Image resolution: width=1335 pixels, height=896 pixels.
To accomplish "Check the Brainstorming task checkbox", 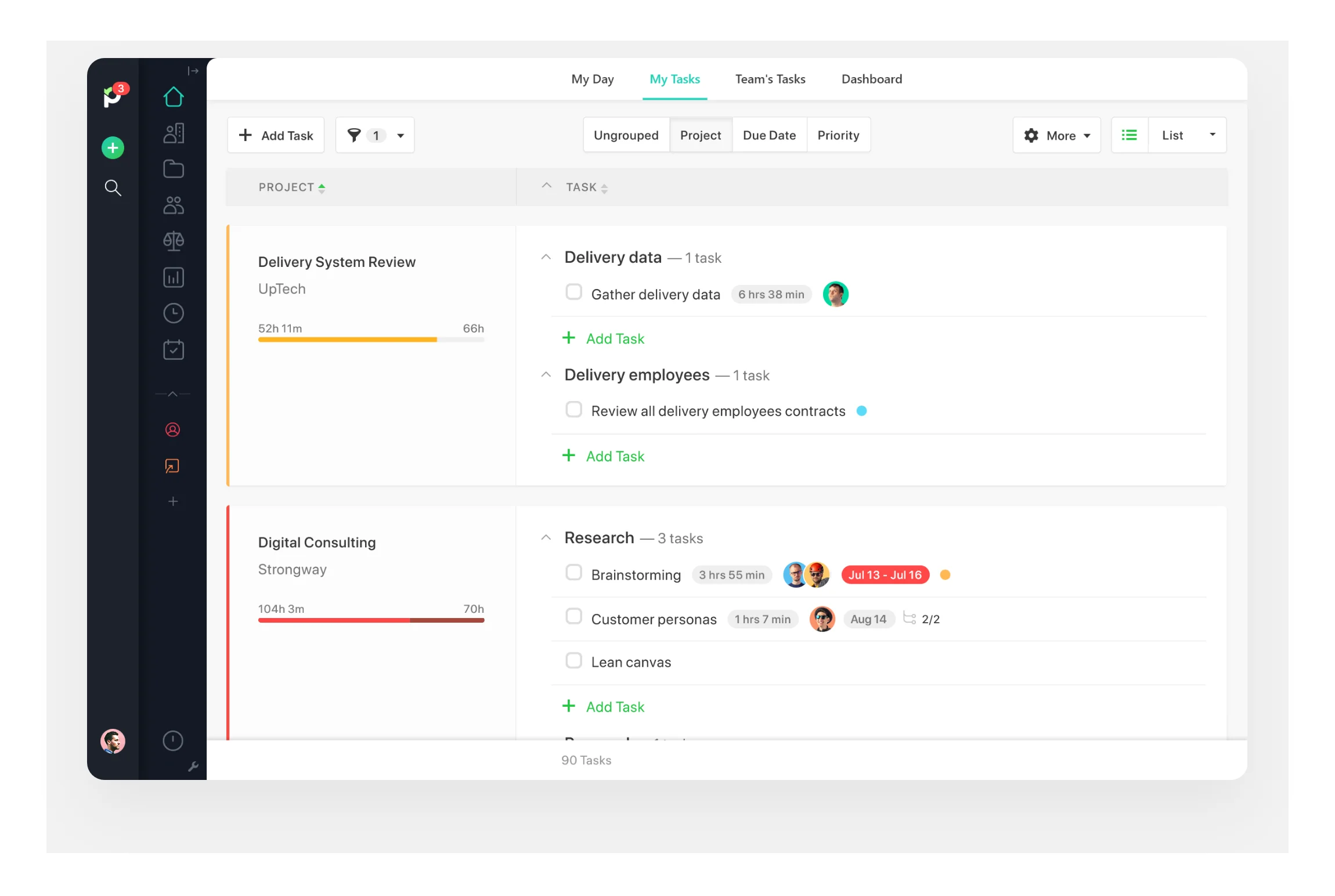I will click(x=574, y=573).
